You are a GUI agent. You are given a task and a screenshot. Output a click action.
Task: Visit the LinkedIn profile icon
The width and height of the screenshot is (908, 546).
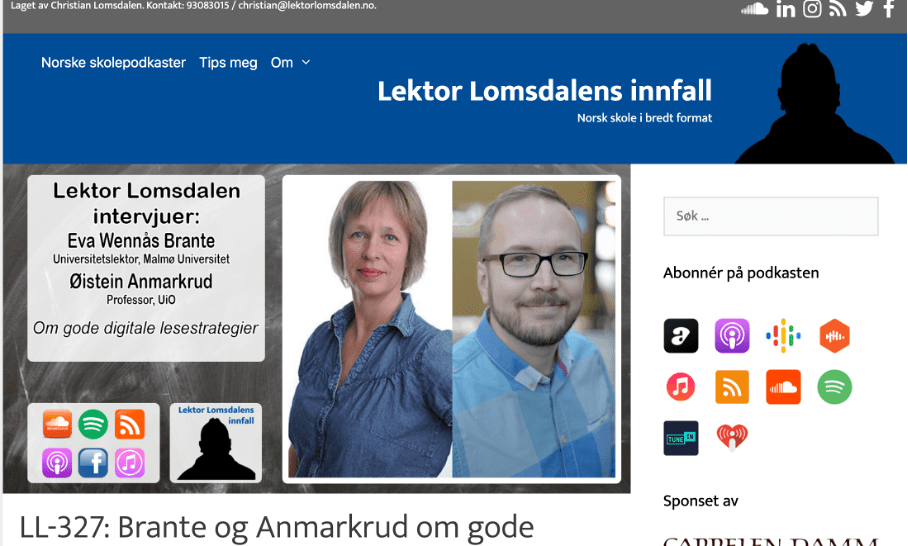(786, 9)
